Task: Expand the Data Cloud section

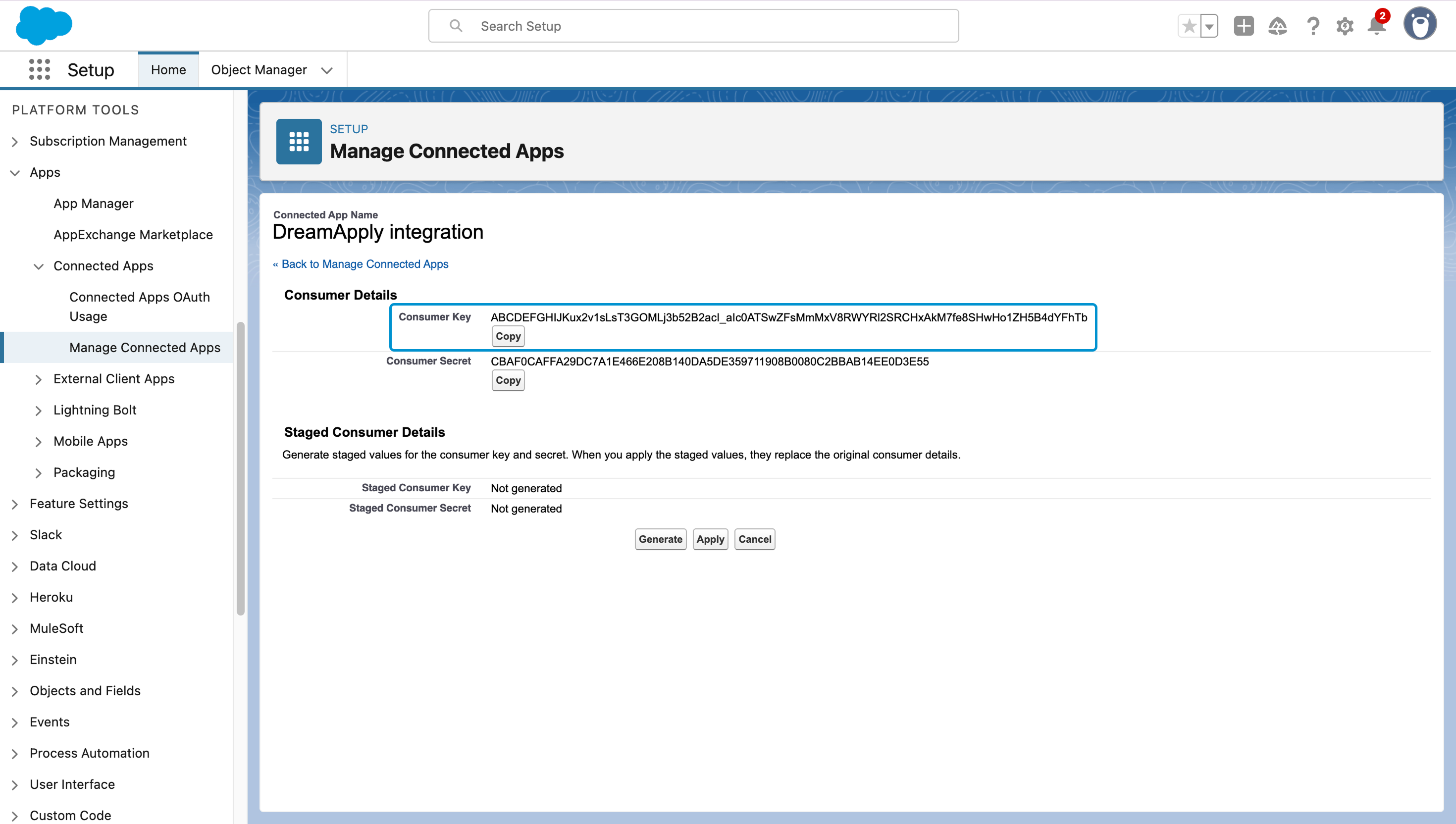Action: coord(15,566)
